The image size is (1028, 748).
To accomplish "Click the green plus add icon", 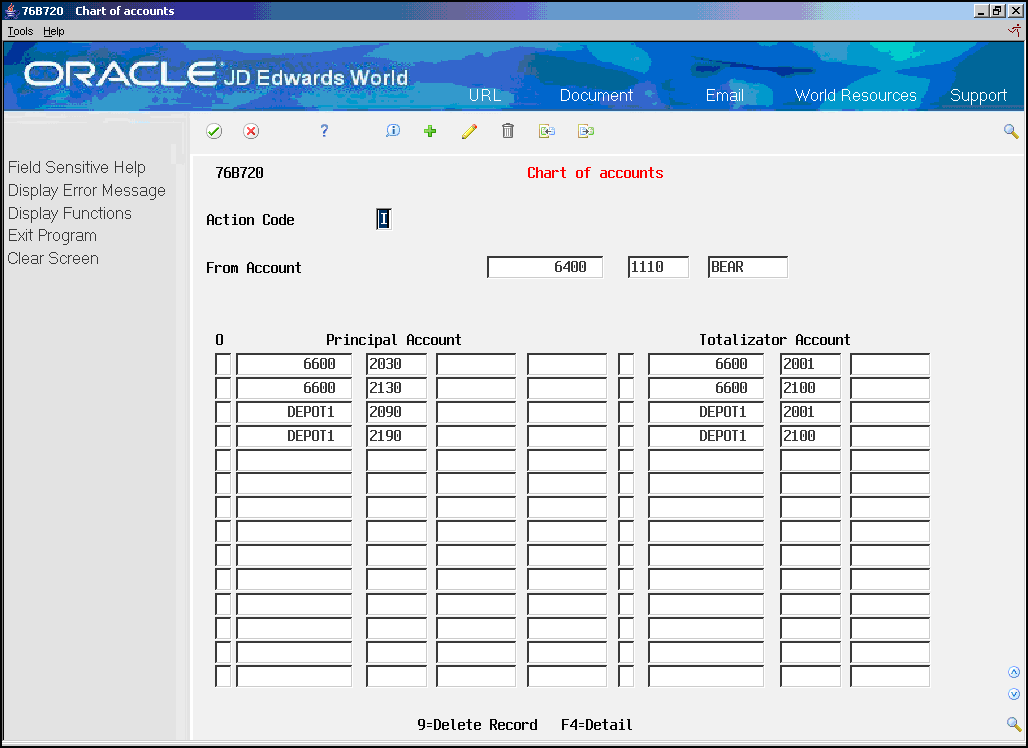I will [430, 131].
